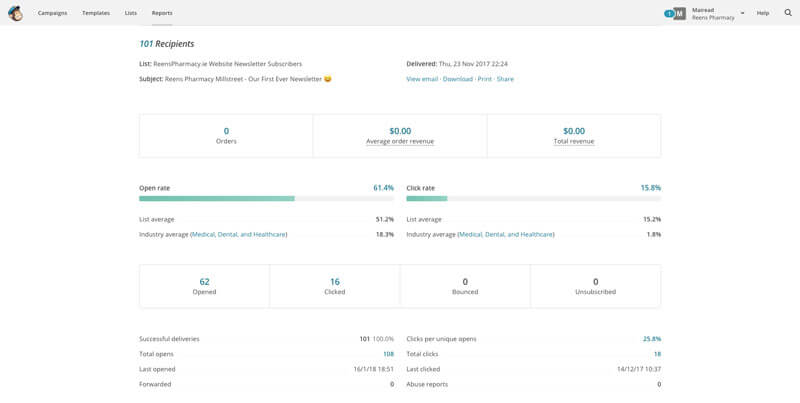Click the Successful deliveries 101 value
The width and height of the screenshot is (800, 403).
pos(364,339)
